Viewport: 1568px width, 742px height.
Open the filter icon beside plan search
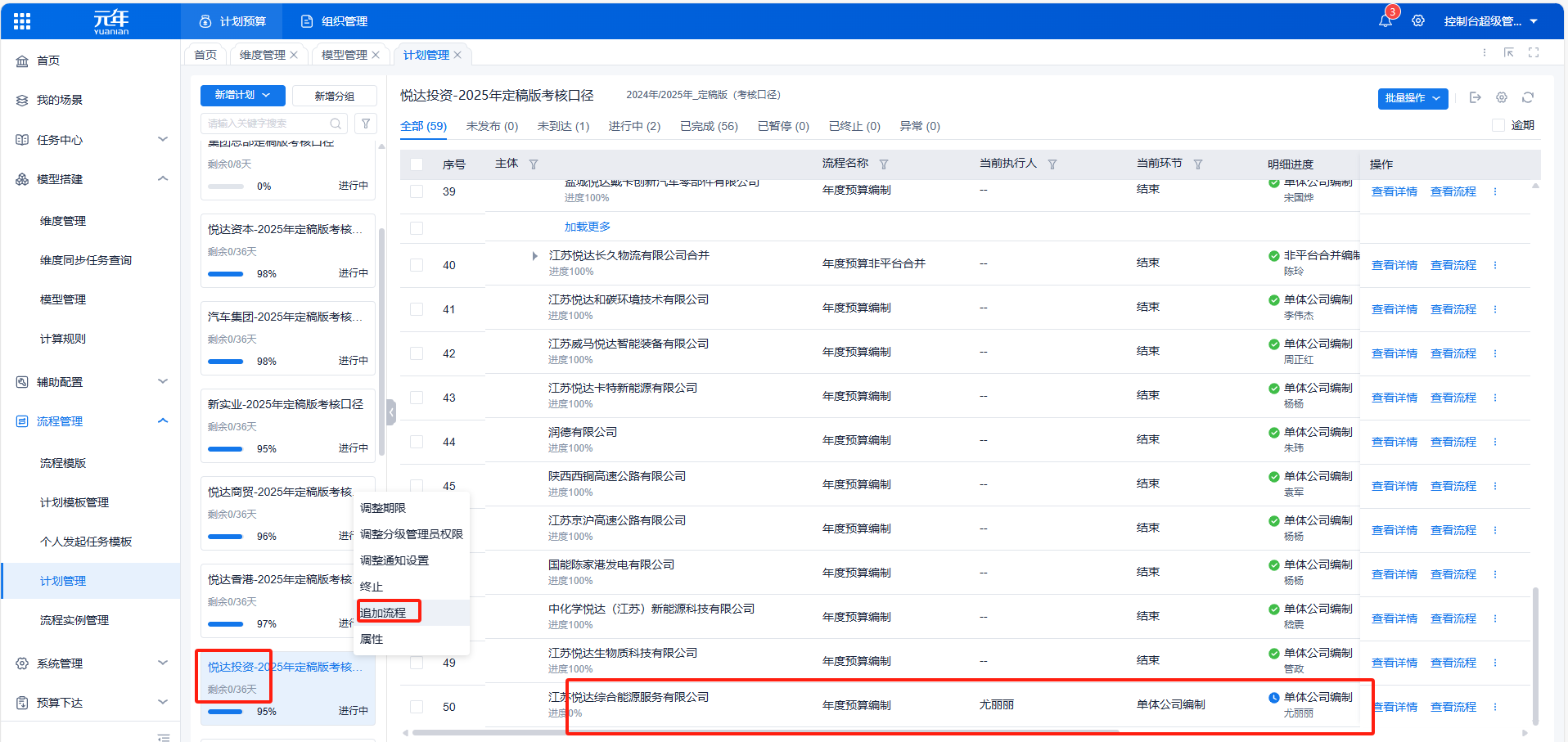366,124
